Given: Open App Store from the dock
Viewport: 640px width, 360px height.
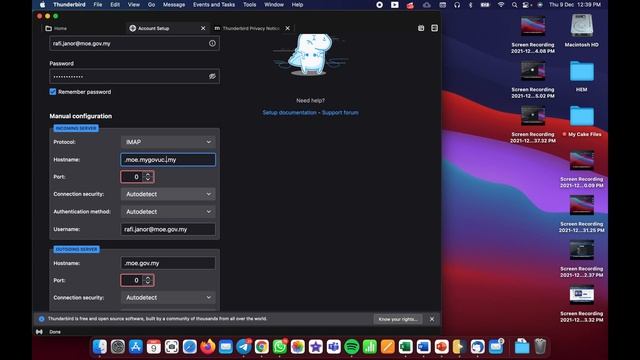Looking at the screenshot, I should pos(136,347).
